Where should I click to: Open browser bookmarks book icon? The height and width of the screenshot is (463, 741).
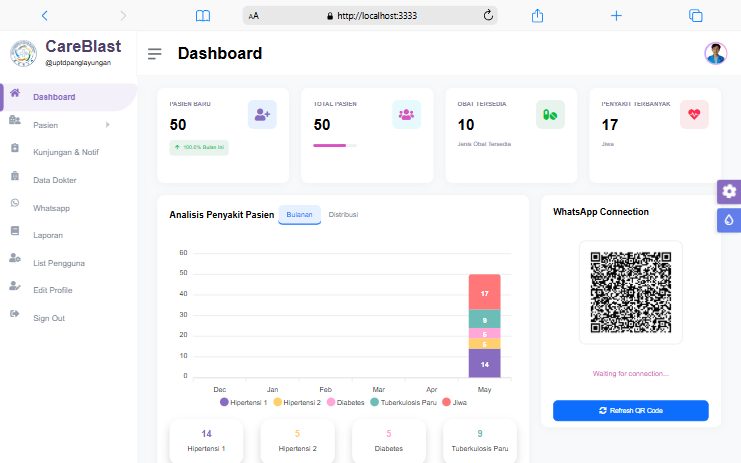tap(203, 16)
